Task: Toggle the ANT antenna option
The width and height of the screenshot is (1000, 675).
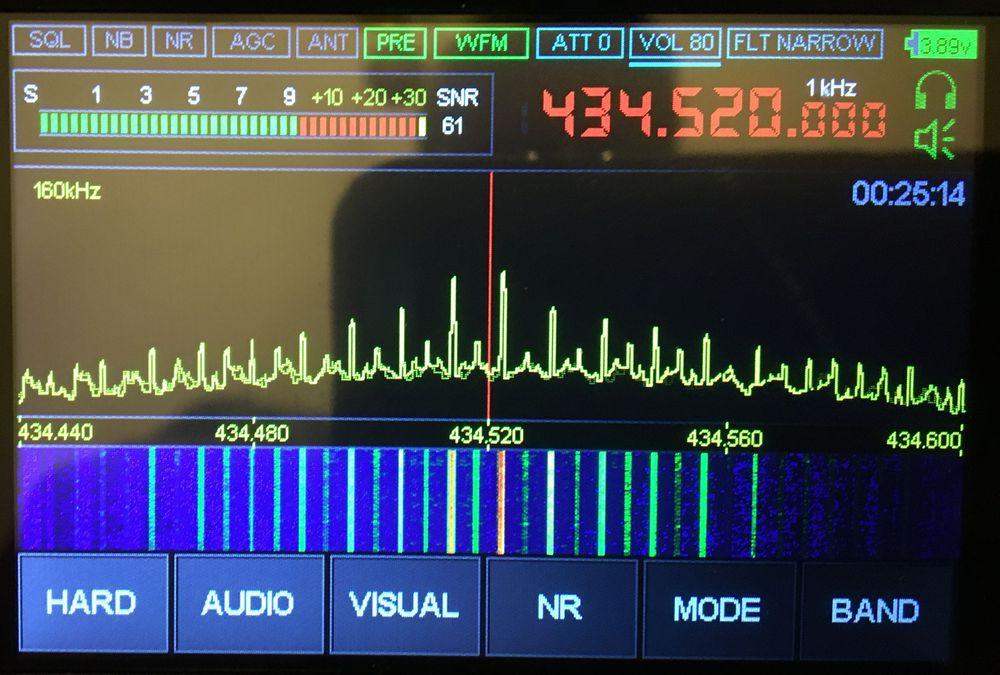Action: point(328,42)
